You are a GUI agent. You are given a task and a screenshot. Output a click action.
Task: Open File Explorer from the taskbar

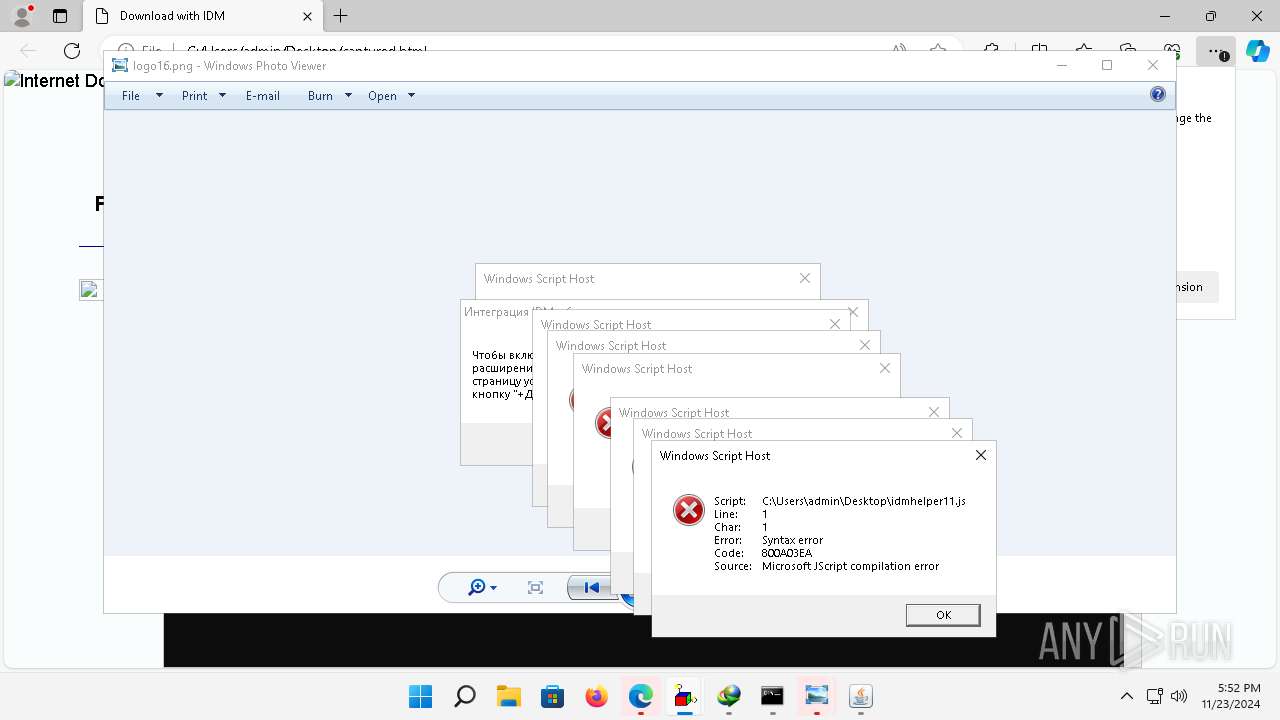[x=509, y=696]
